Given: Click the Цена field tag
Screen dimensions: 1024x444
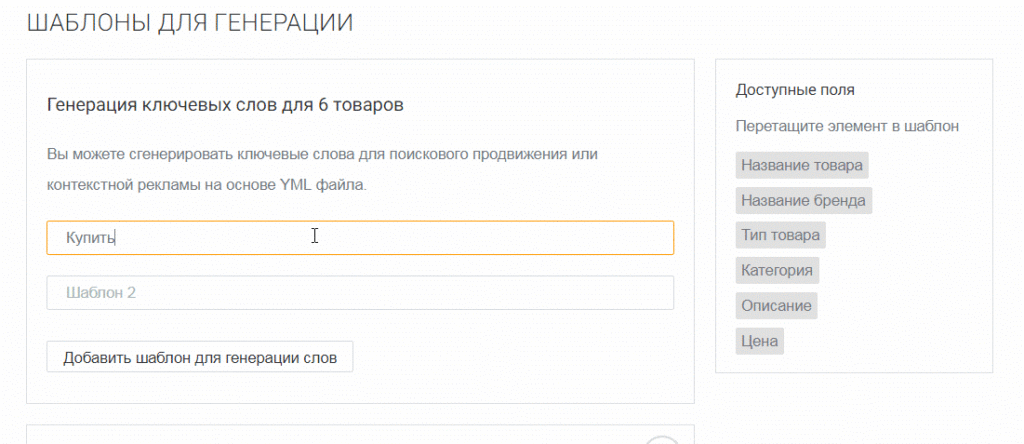Looking at the screenshot, I should pos(760,341).
